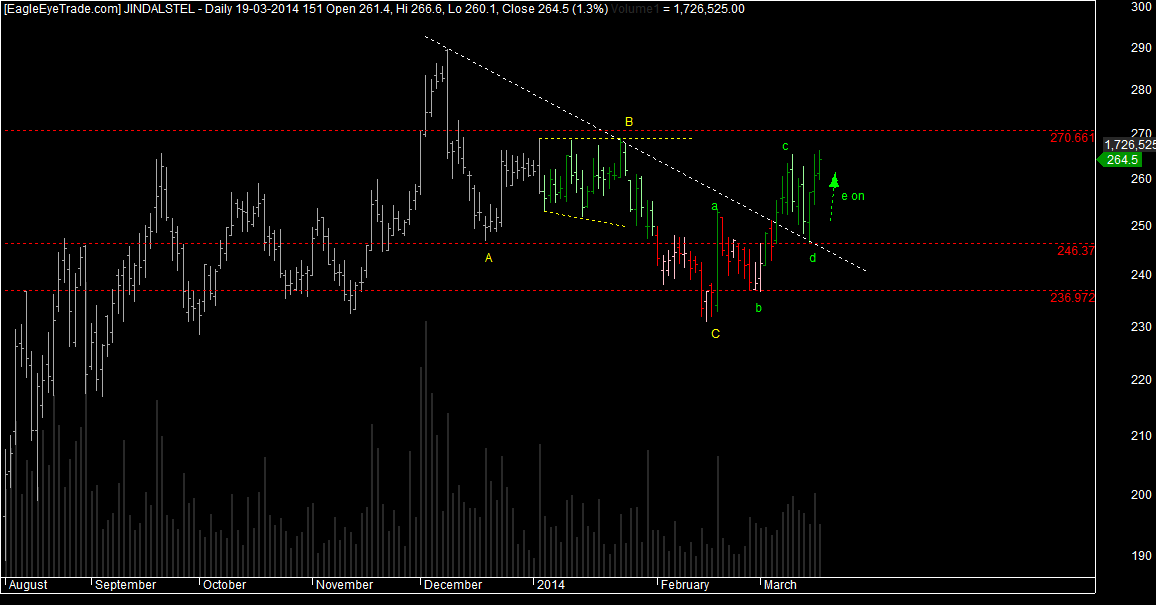Select the yellow wave label A

pos(488,258)
